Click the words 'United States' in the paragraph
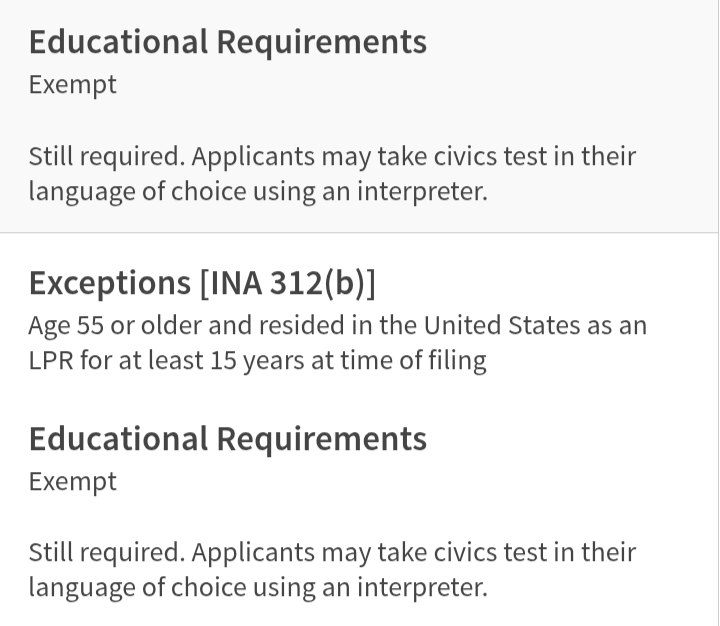 pos(501,326)
